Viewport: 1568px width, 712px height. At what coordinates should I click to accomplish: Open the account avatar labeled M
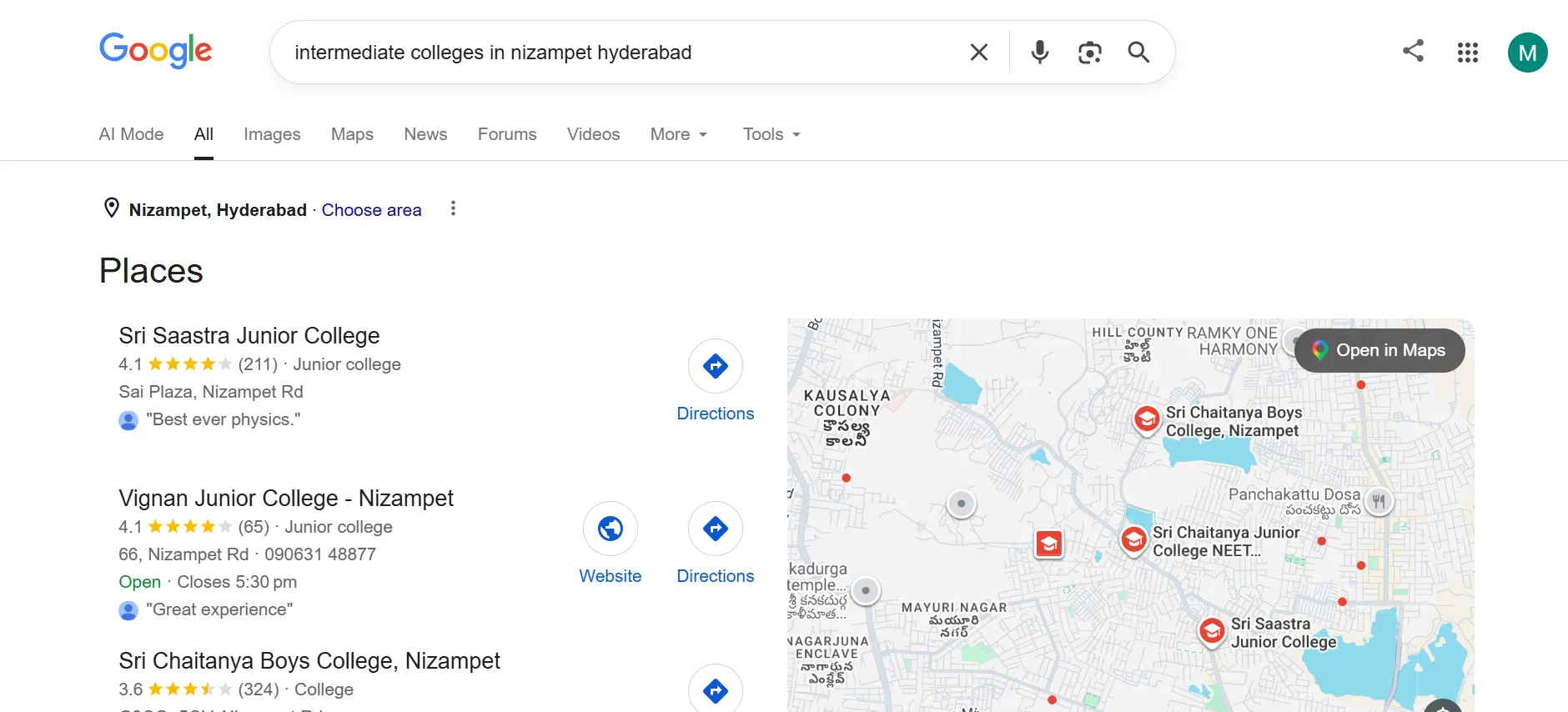coord(1528,53)
